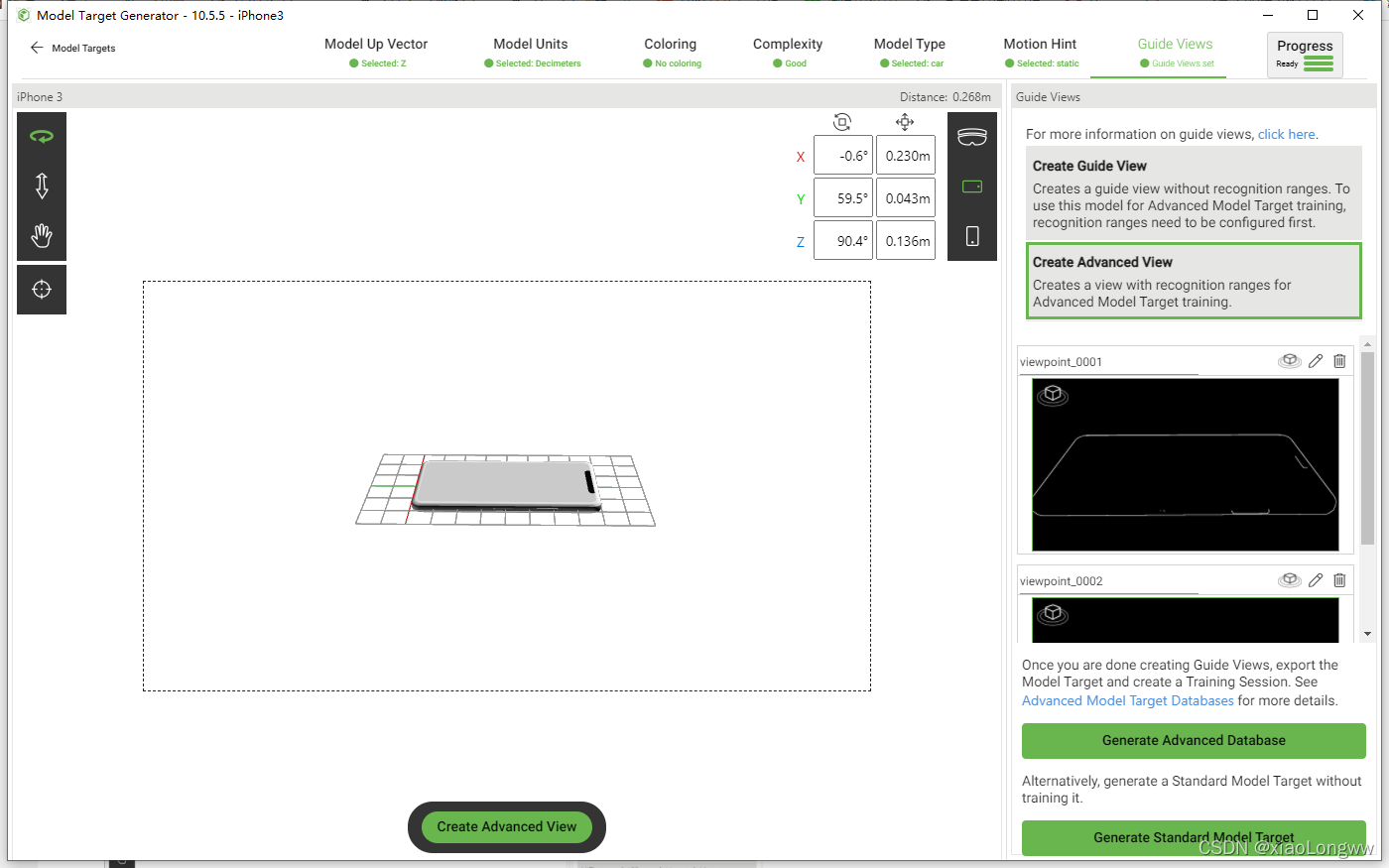Screen dimensions: 1389x868
Task: Select the pan hand tool
Action: 42,235
